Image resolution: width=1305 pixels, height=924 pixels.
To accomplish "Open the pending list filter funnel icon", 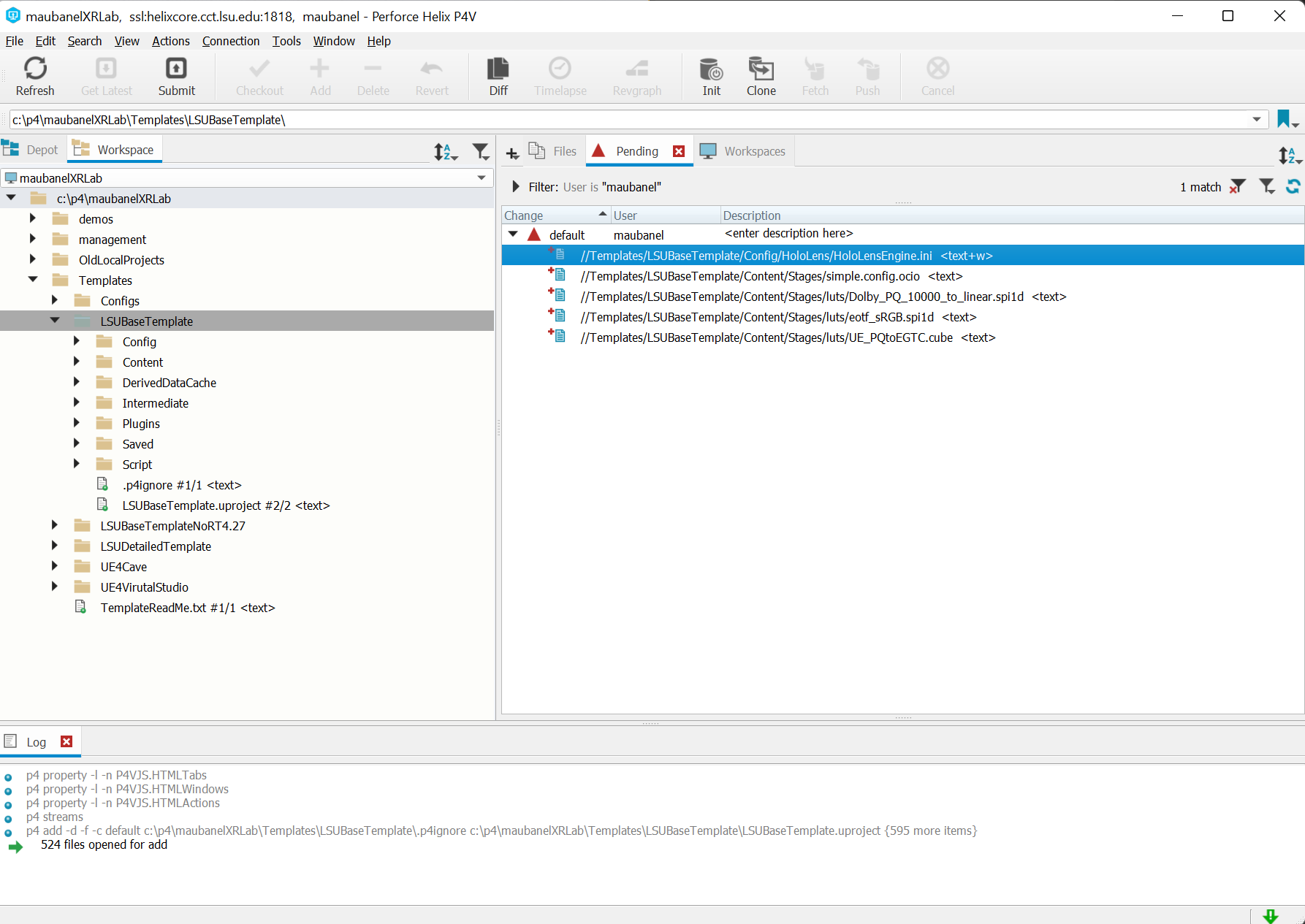I will 1268,187.
